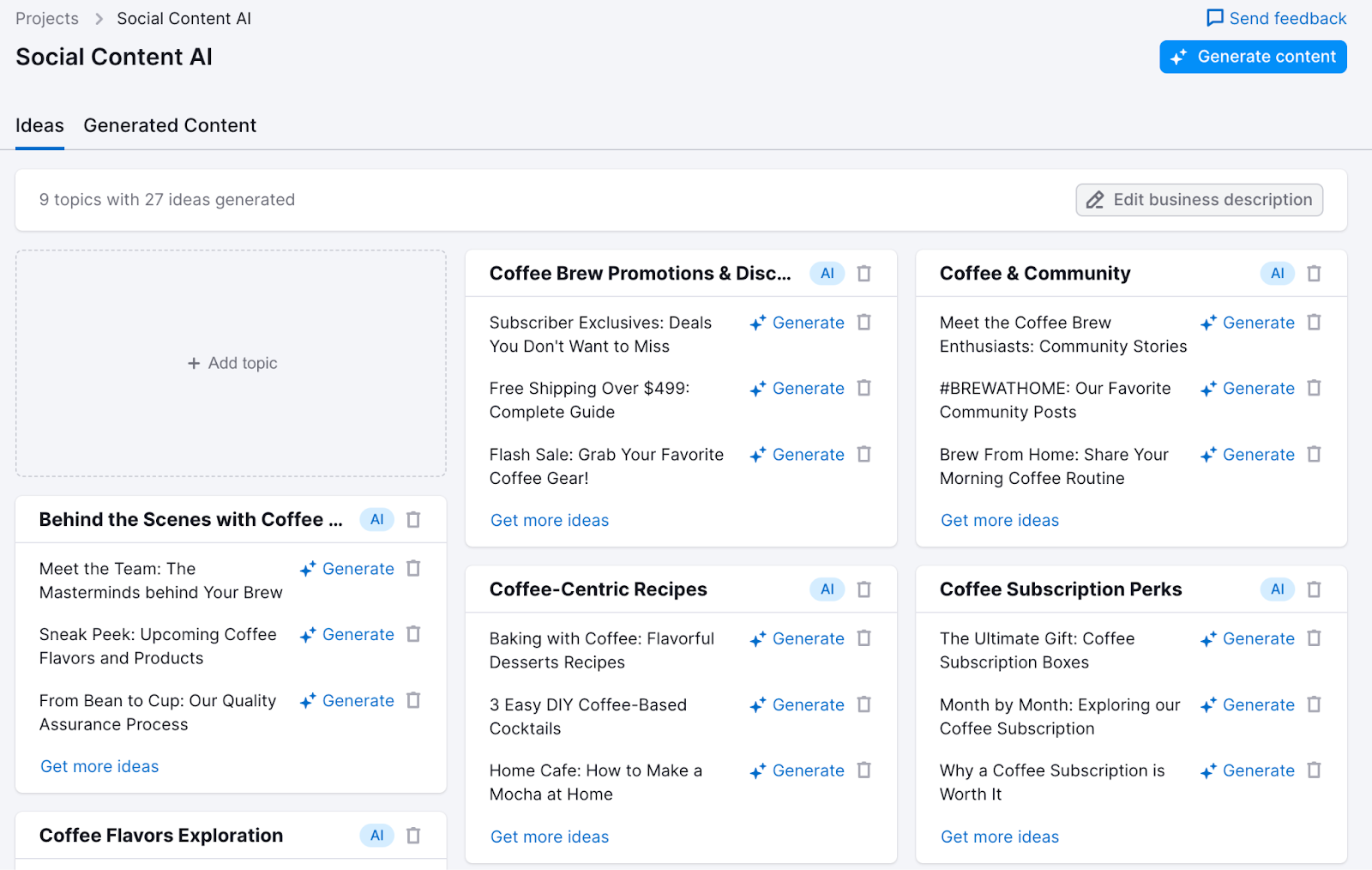Delete the "3 Easy DIY Coffee-Based Cocktails" idea
Image resolution: width=1372 pixels, height=870 pixels.
click(864, 704)
